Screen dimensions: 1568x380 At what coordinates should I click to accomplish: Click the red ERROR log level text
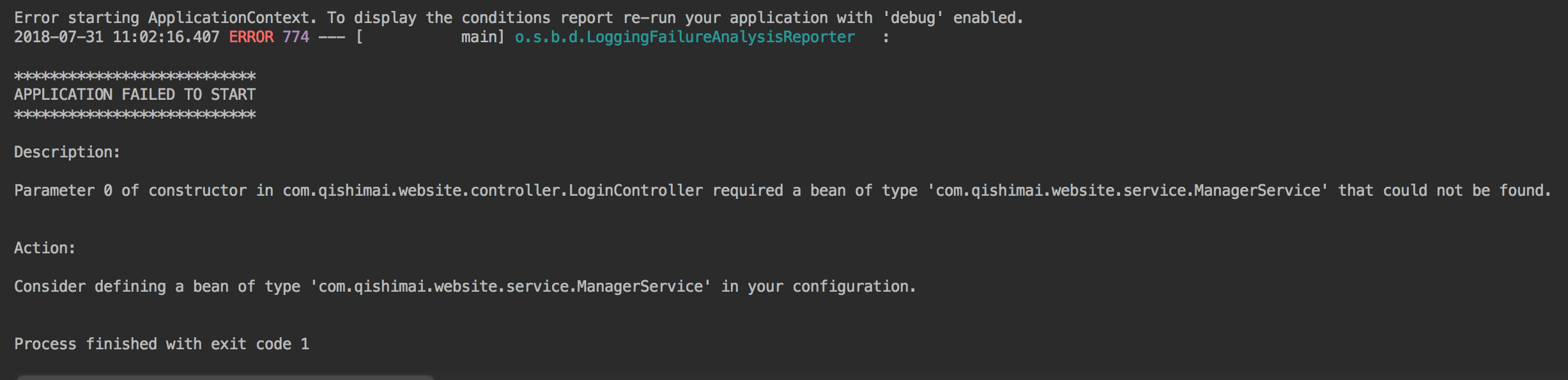coord(251,37)
